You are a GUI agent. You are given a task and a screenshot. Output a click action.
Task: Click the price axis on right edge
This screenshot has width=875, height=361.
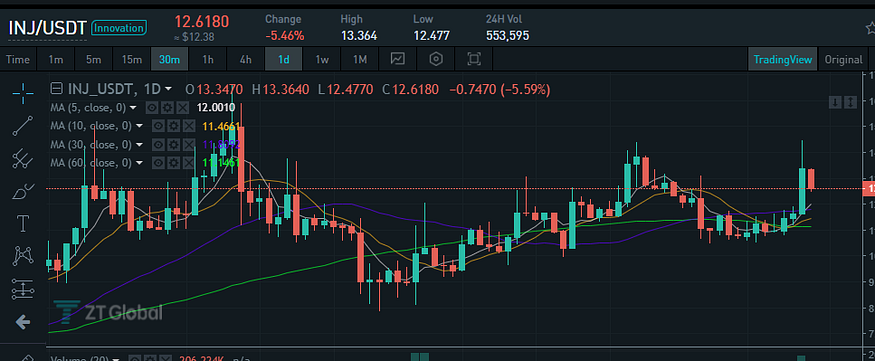click(x=868, y=209)
